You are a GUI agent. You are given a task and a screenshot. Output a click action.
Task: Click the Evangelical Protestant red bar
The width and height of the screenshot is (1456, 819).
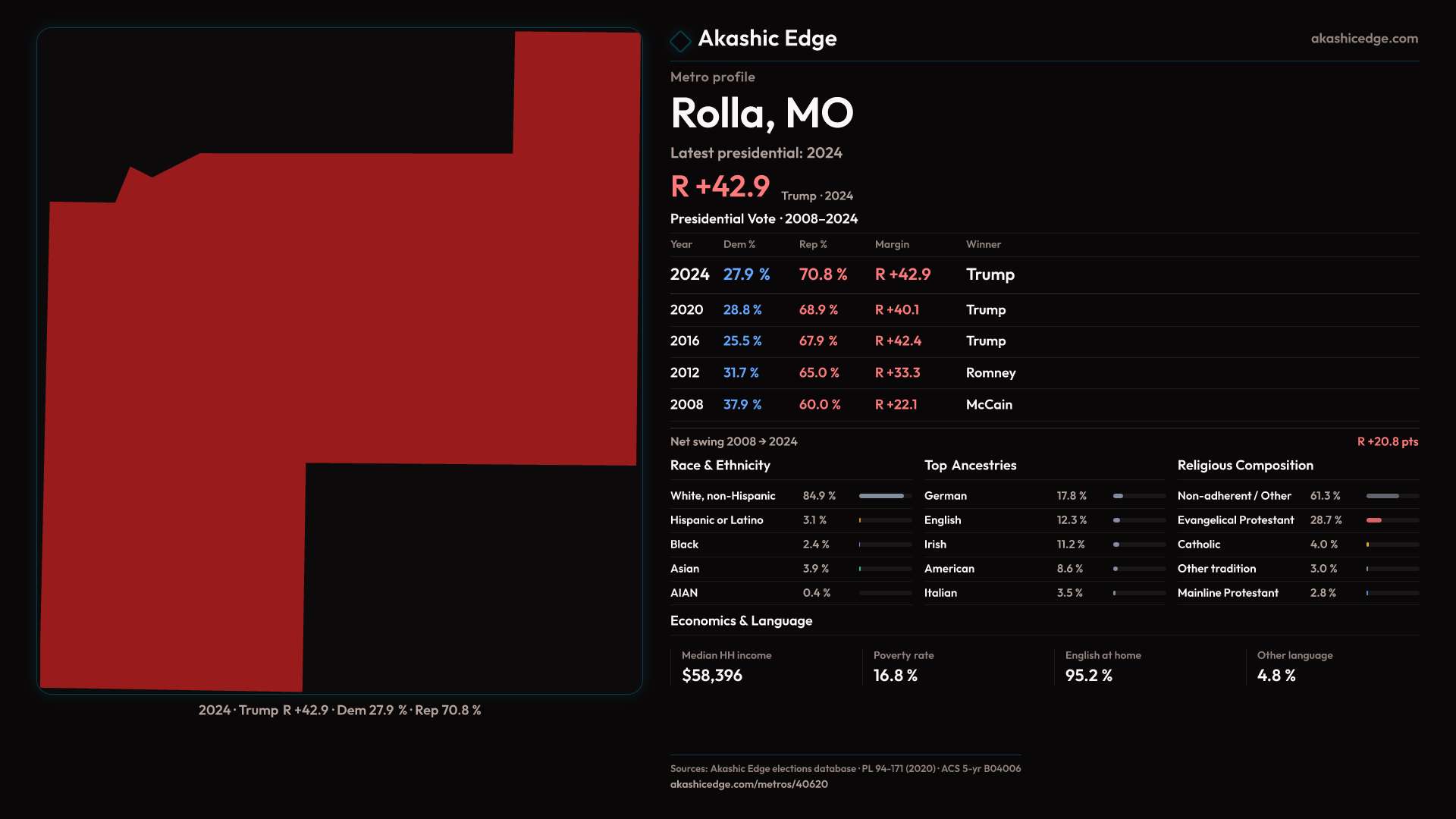click(1374, 520)
